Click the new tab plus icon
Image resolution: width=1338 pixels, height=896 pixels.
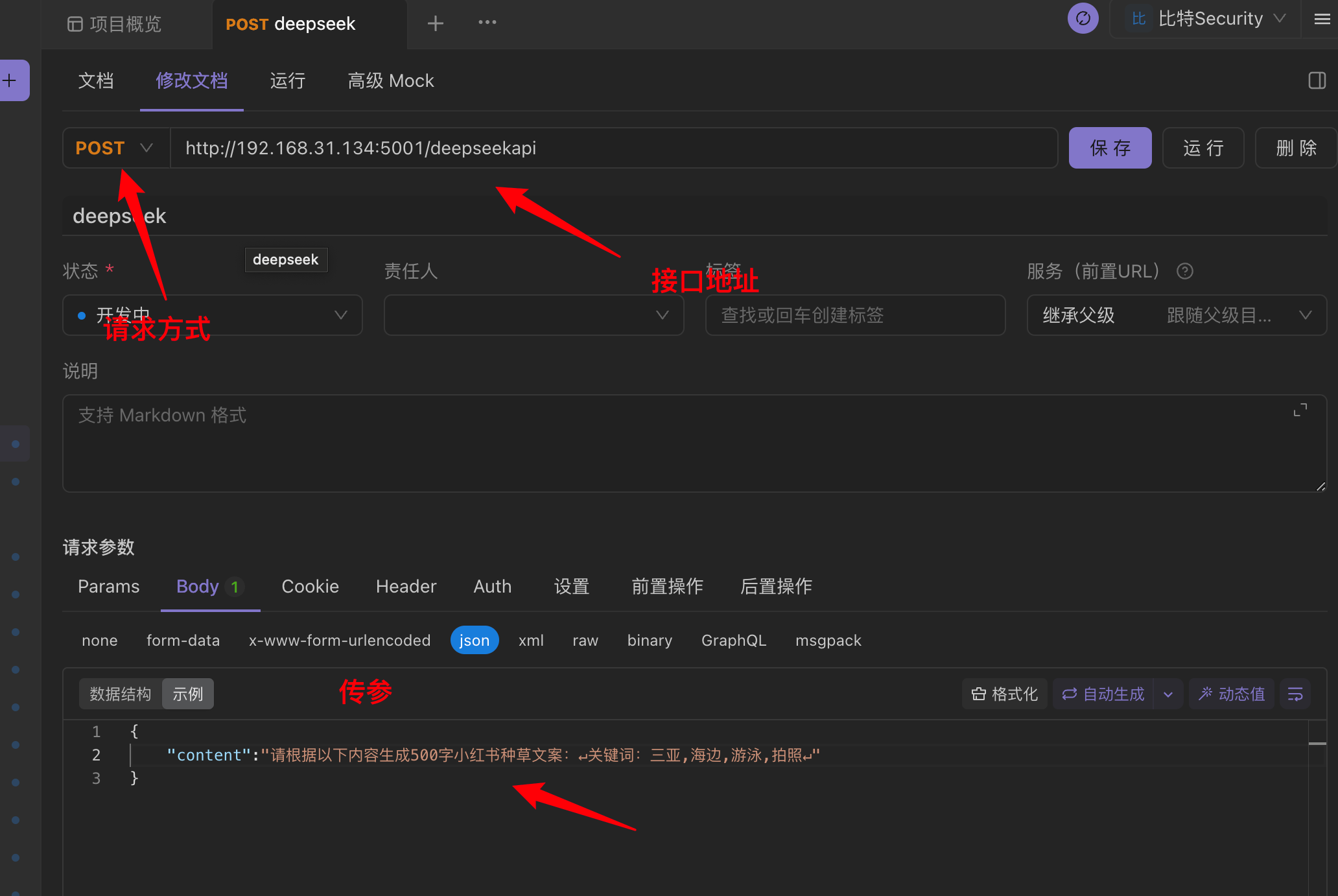436,23
